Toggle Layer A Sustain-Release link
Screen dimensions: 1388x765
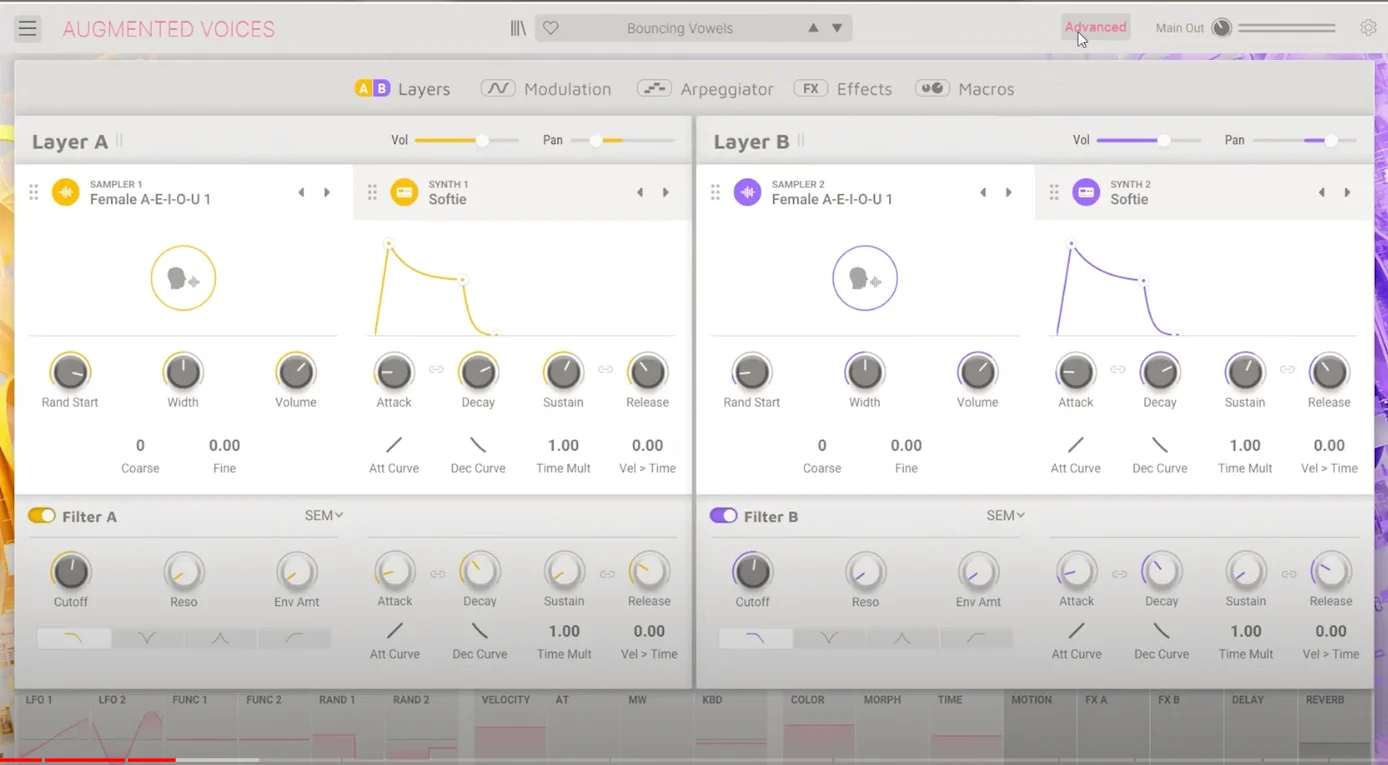point(606,370)
